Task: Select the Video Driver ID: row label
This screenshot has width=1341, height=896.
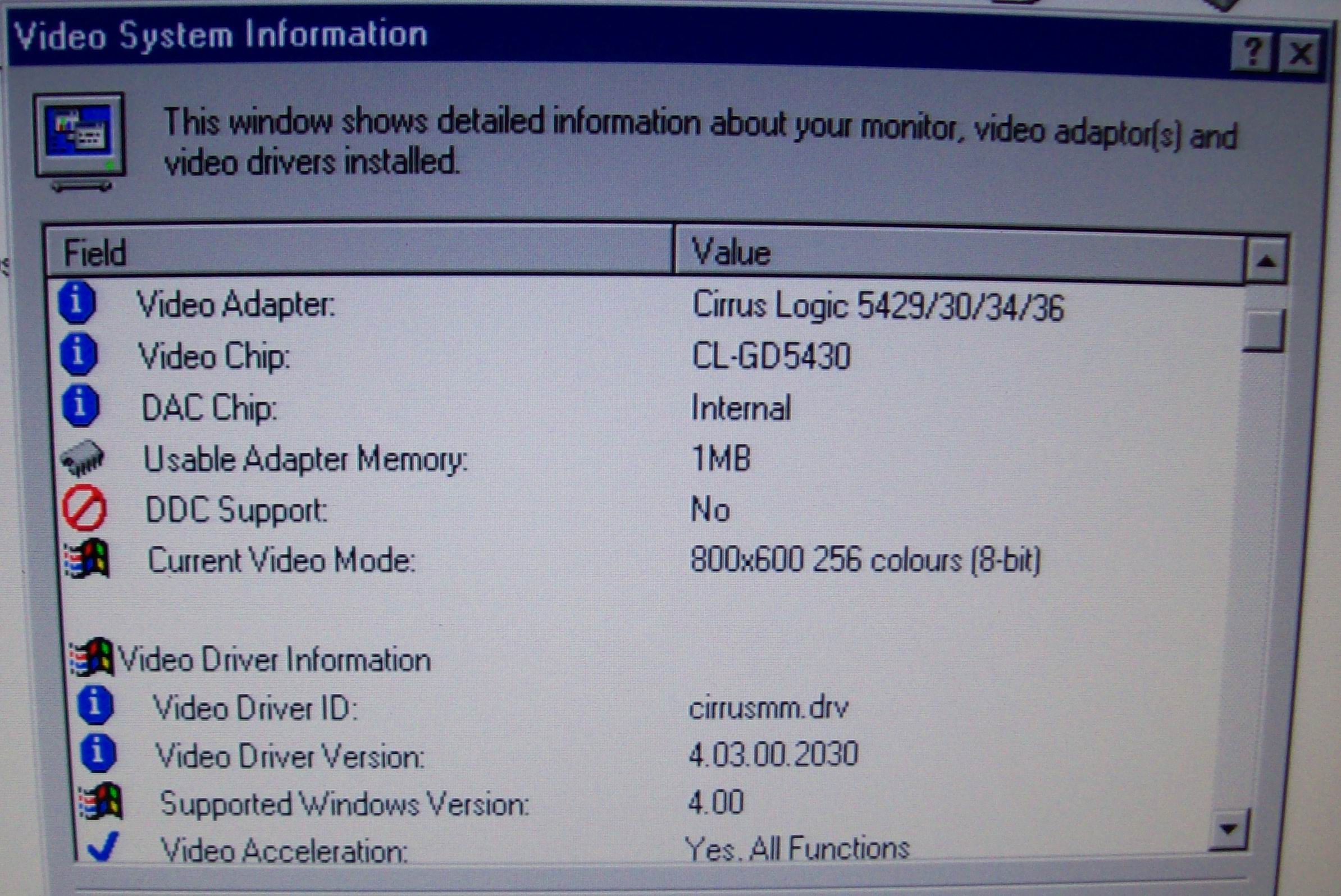Action: [256, 708]
